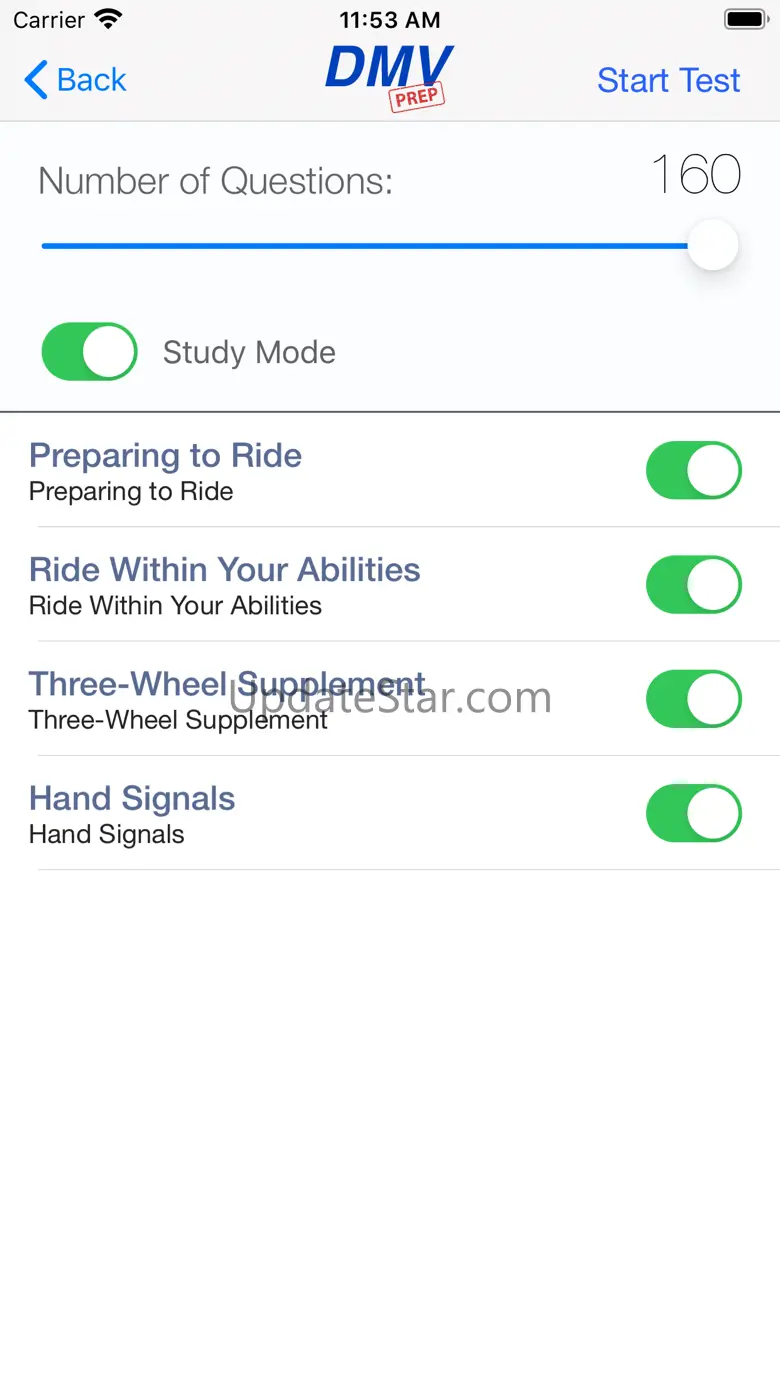Select the Preparing to Ride title
This screenshot has width=780, height=1387.
[x=165, y=456]
